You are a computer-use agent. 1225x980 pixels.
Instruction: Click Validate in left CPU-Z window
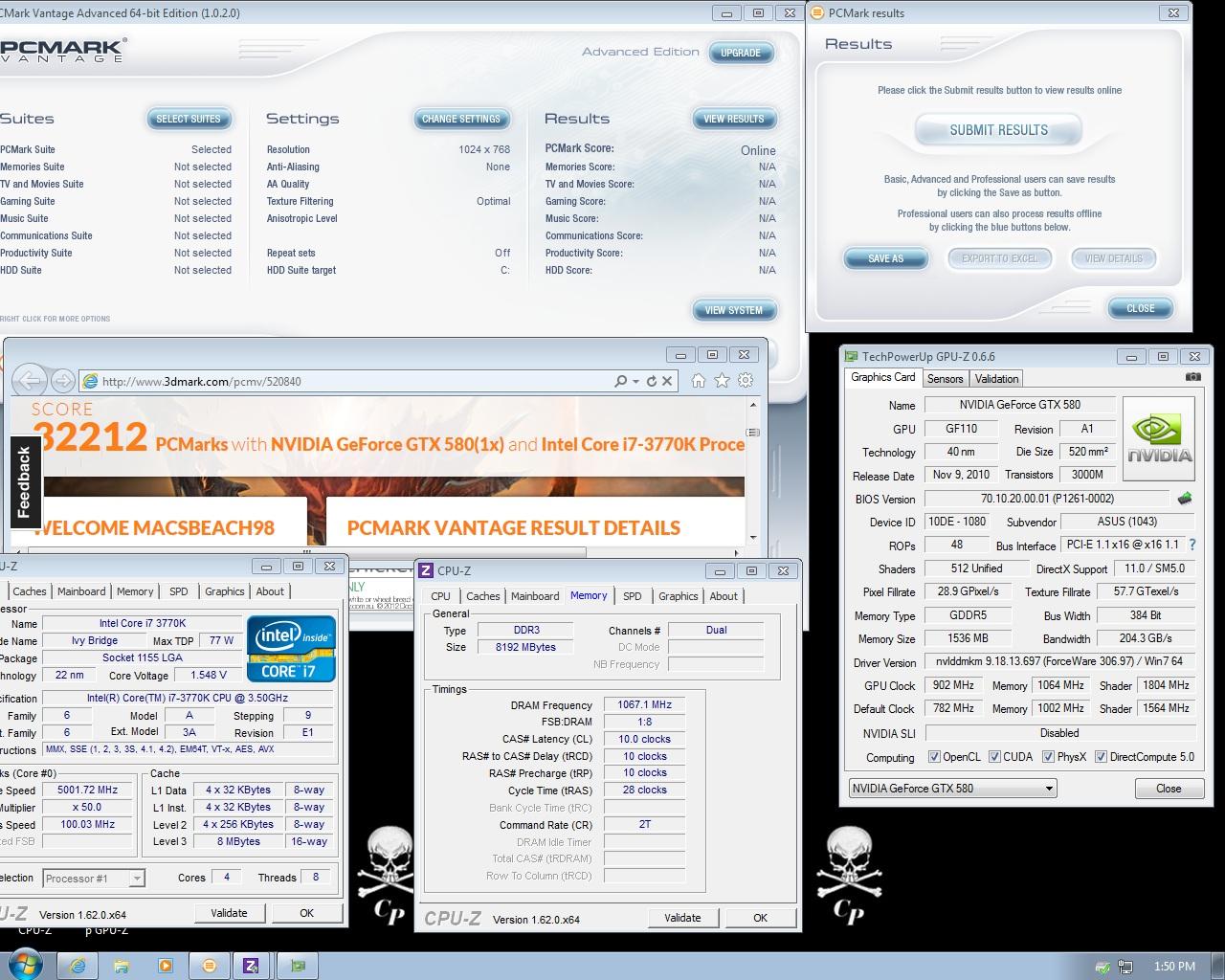click(229, 913)
